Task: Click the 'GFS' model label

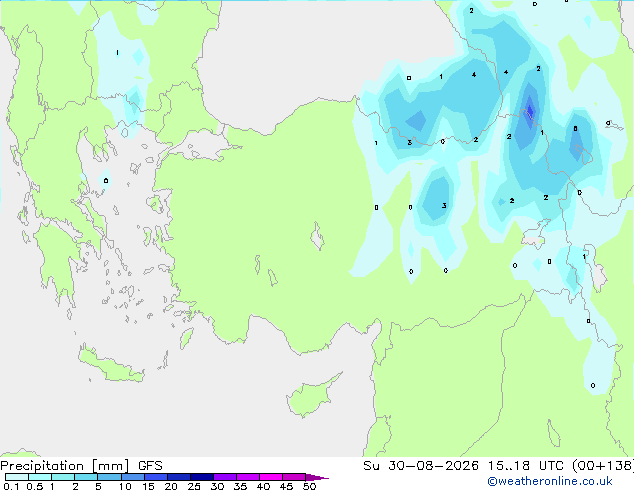Action: click(150, 466)
